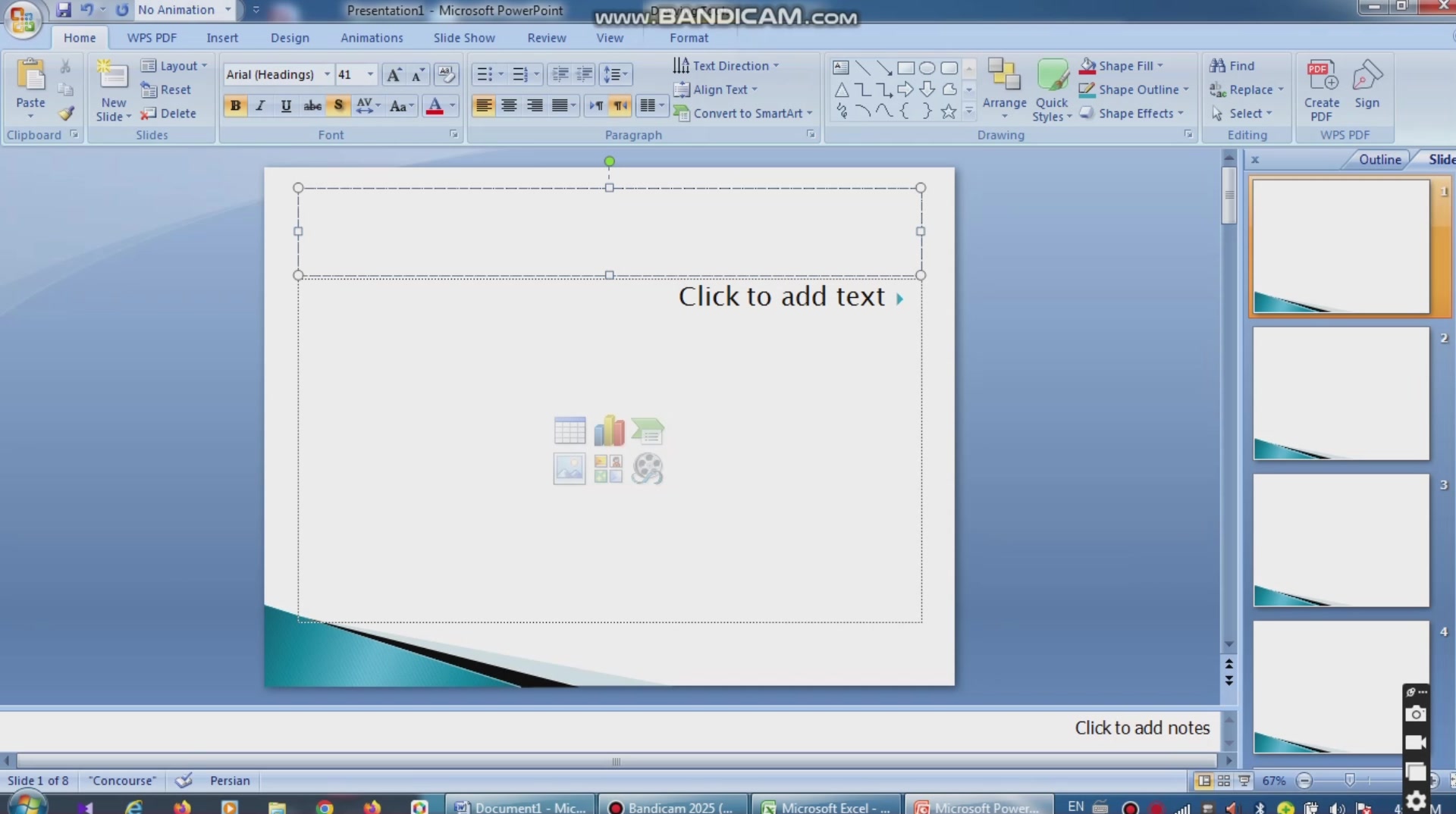
Task: Select slide 3 thumbnail
Action: (x=1341, y=540)
